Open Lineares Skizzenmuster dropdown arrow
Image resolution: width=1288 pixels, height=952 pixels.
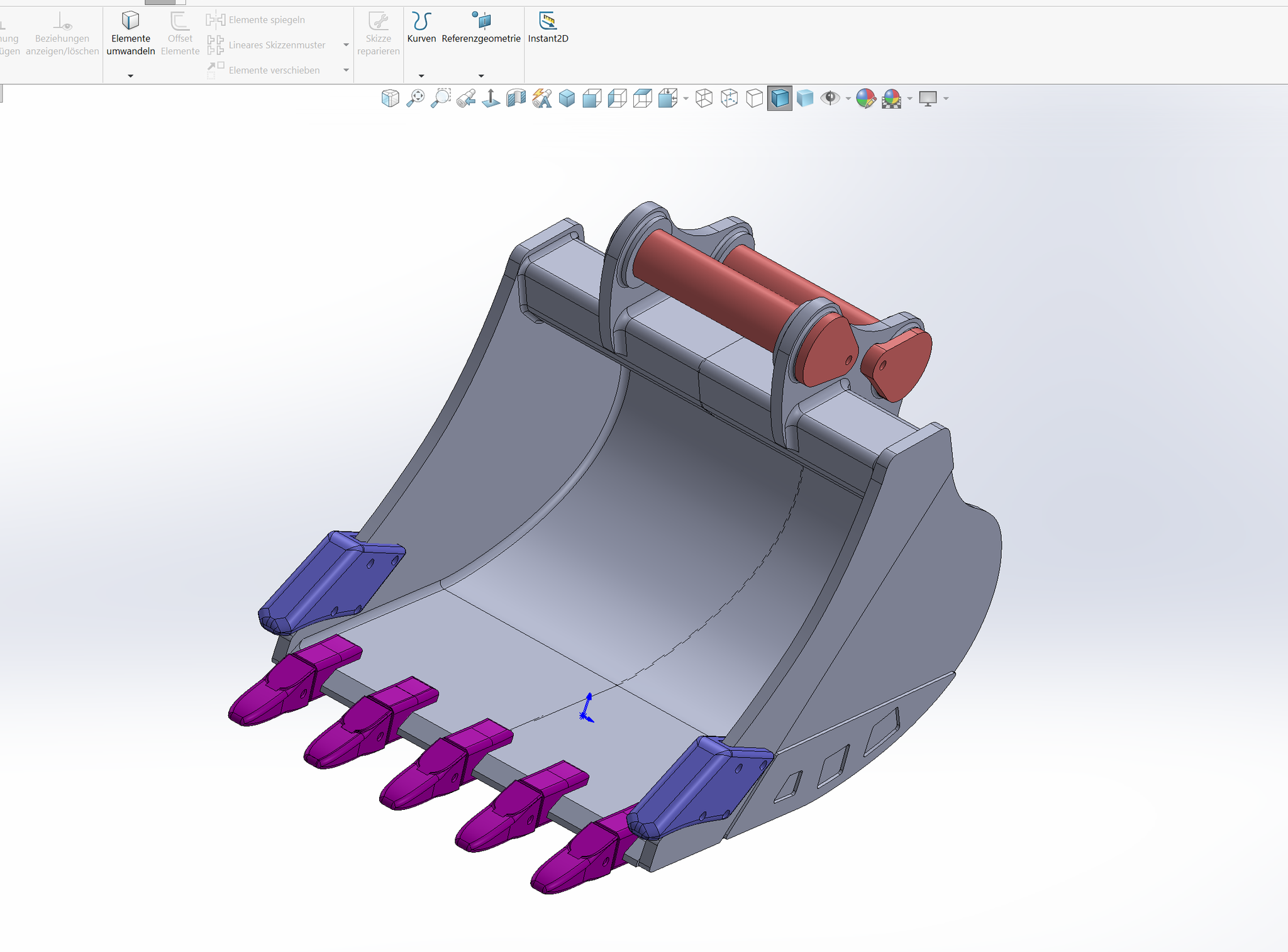[346, 45]
